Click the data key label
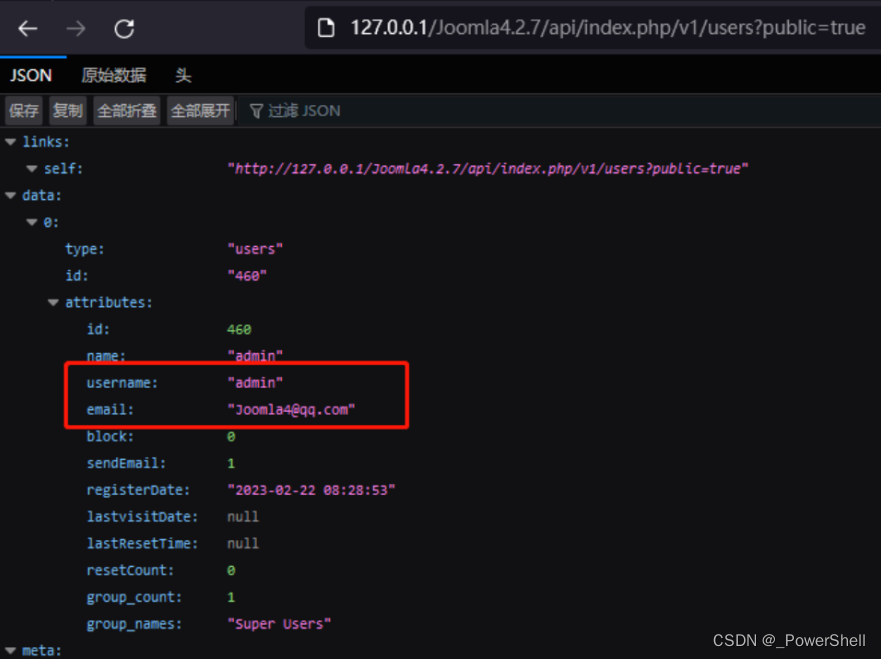Screen dimensions: 881x659 click(x=42, y=196)
